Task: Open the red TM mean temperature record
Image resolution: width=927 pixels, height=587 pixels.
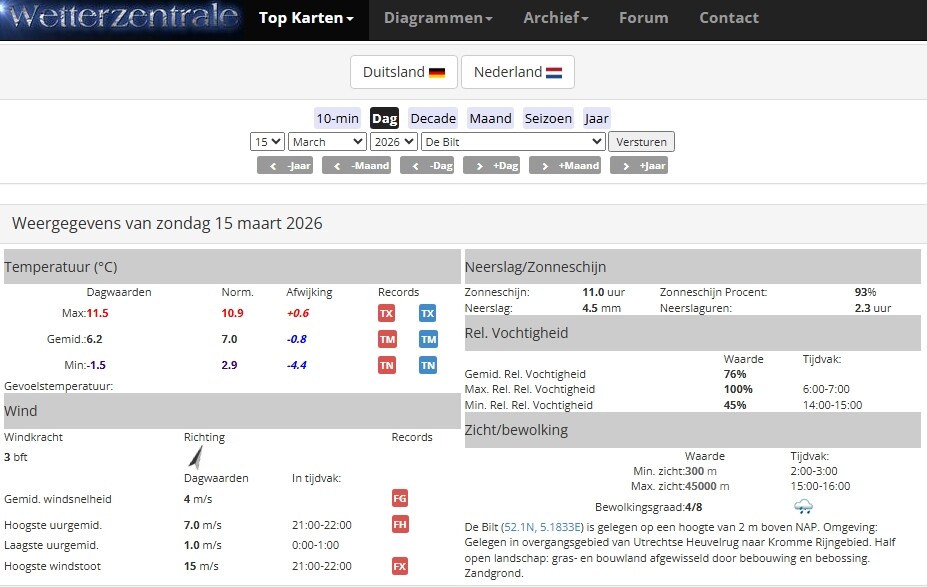Action: click(x=387, y=339)
